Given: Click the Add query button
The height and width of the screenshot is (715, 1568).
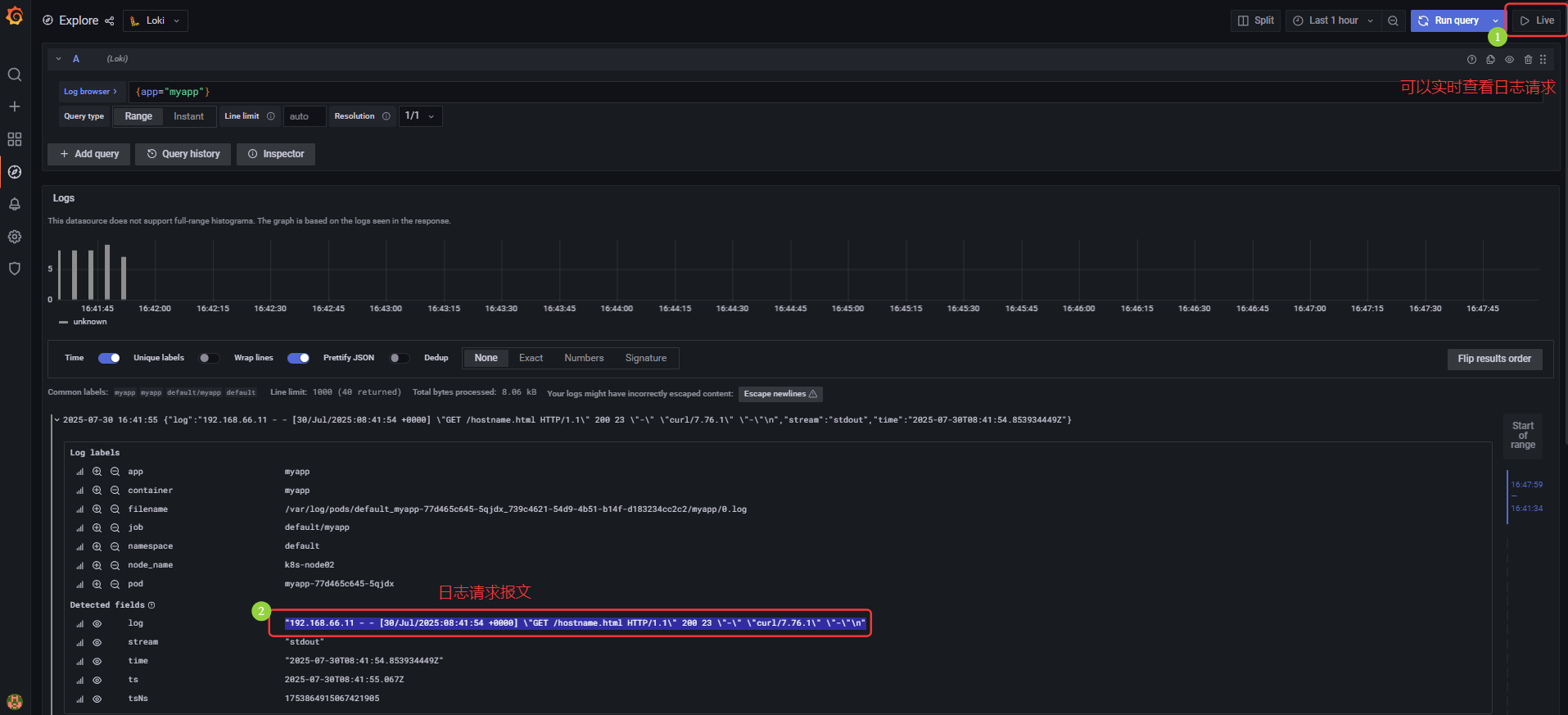Looking at the screenshot, I should [x=88, y=154].
